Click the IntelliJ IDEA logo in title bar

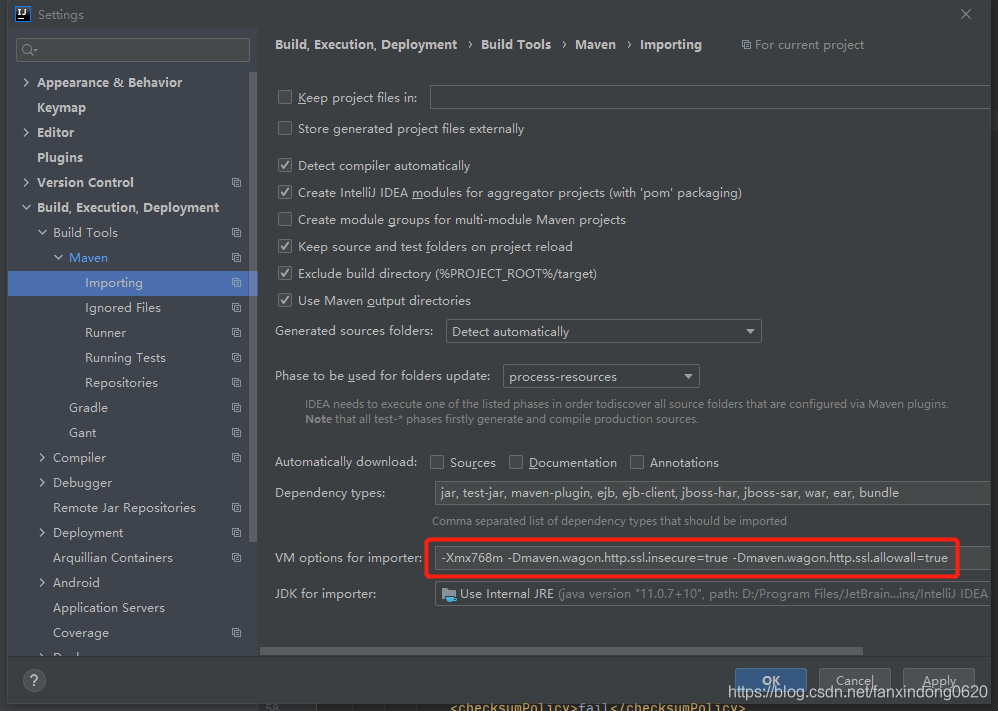point(23,14)
